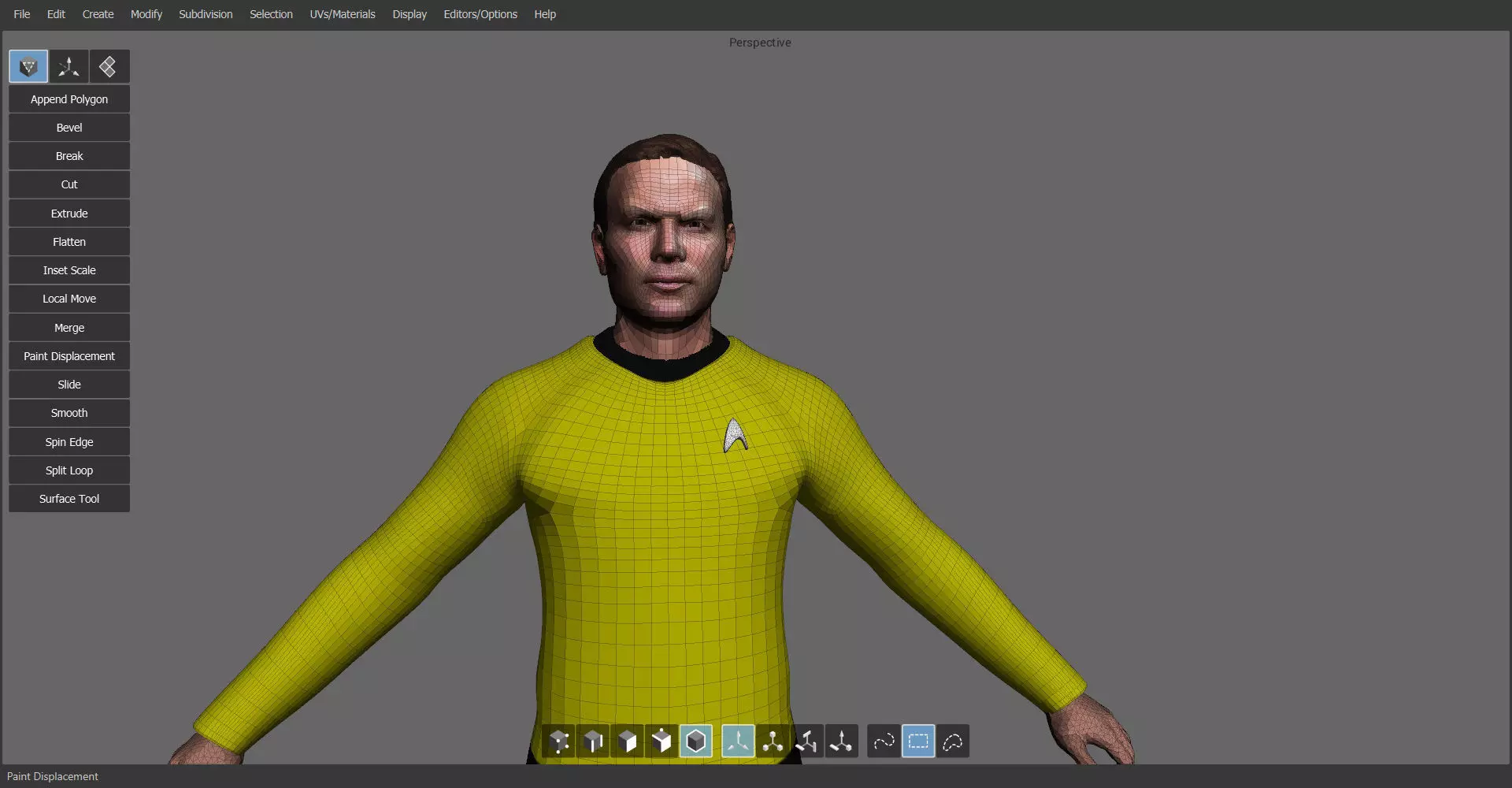1512x788 pixels.
Task: Open the Modify menu
Action: (146, 14)
